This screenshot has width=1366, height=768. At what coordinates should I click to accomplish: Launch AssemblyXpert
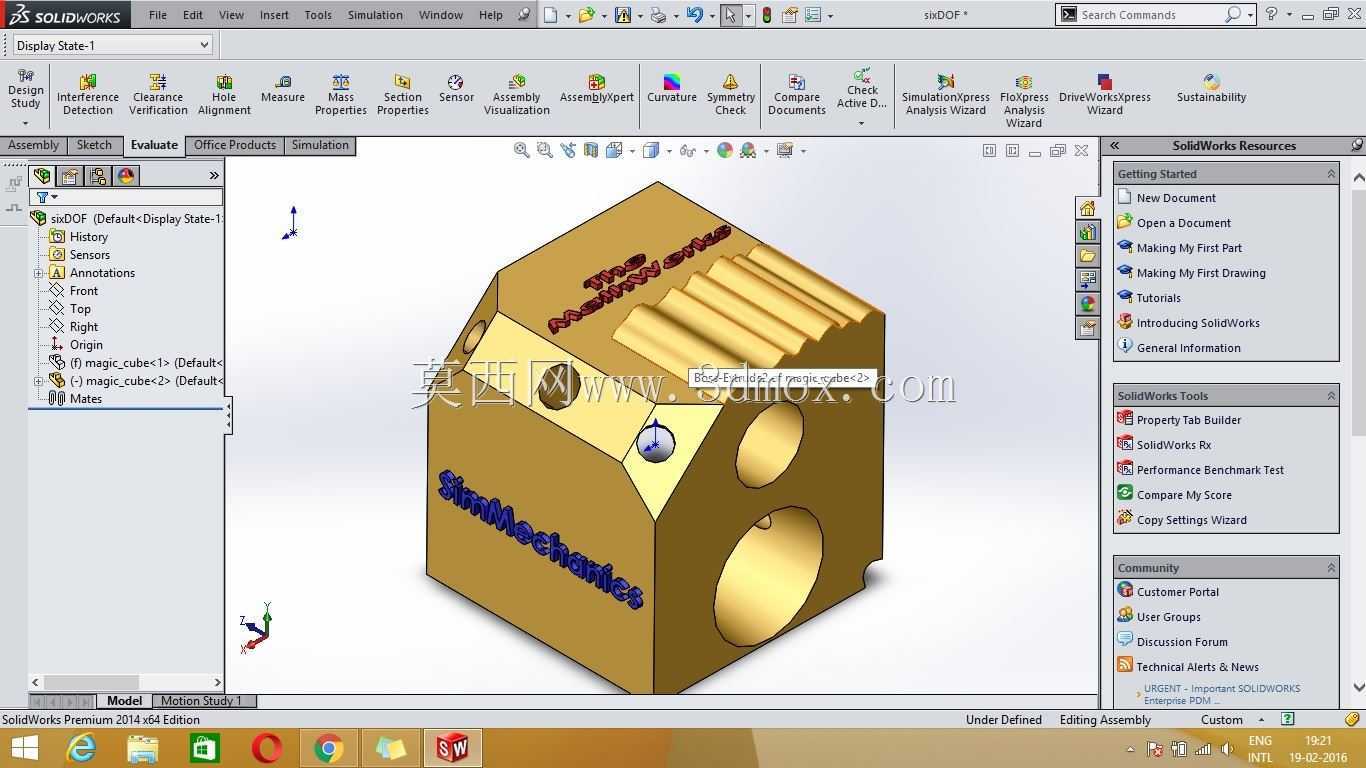click(x=597, y=88)
